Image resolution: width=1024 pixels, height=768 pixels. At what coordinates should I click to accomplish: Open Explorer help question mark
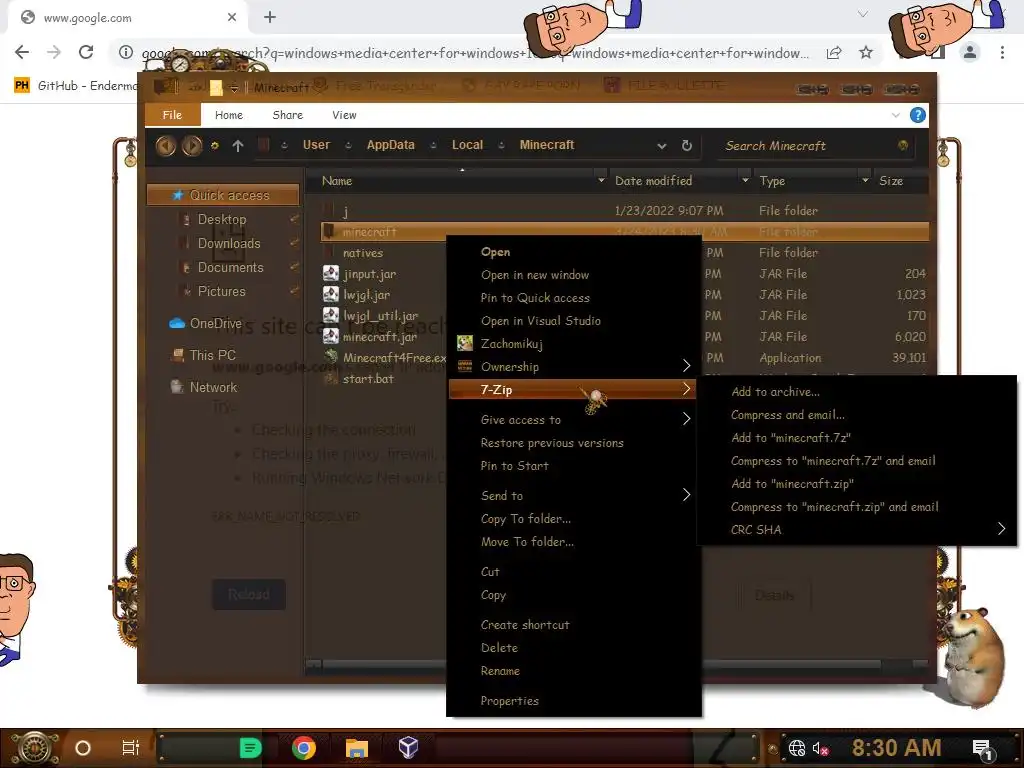click(918, 116)
